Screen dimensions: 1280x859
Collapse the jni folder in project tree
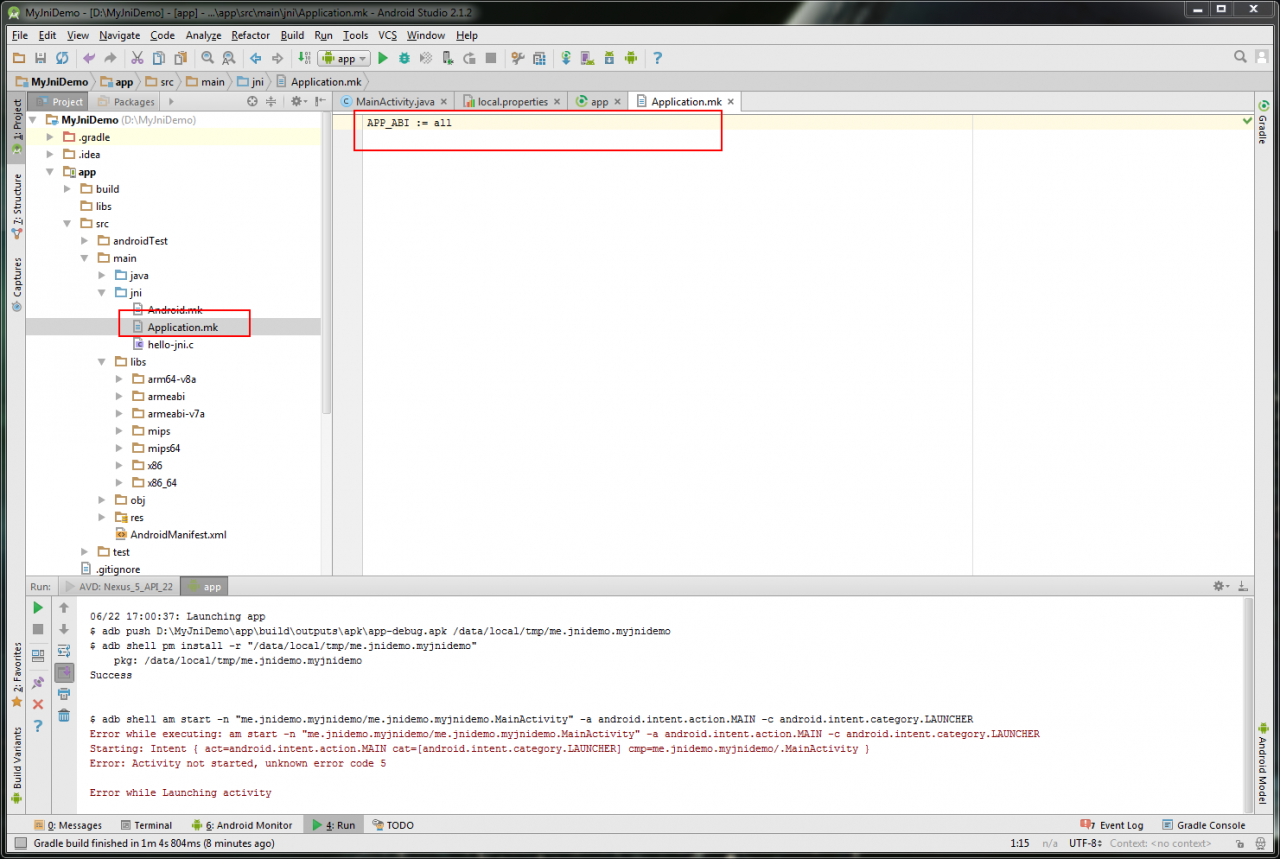pos(102,293)
